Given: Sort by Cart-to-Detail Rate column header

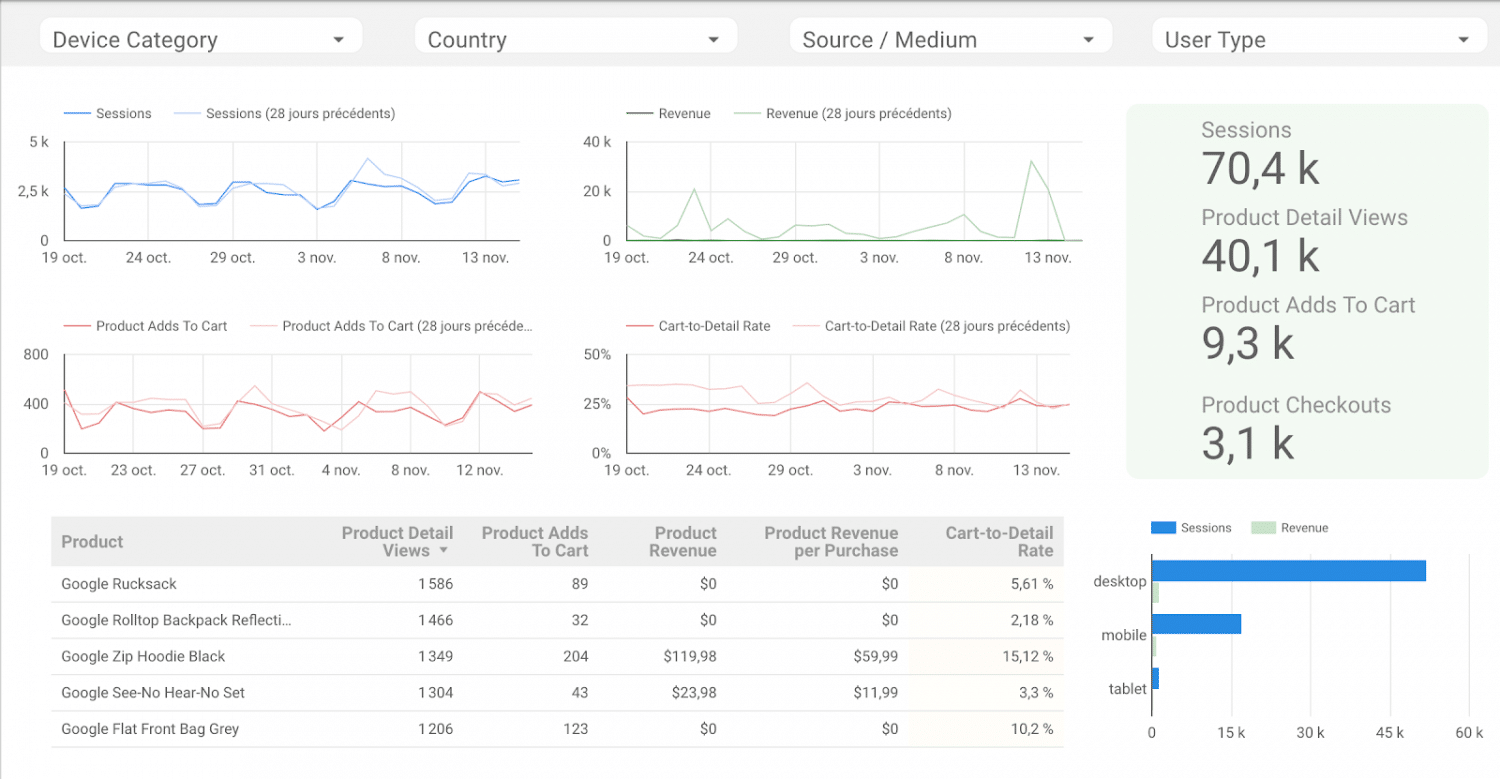Looking at the screenshot, I should (999, 542).
